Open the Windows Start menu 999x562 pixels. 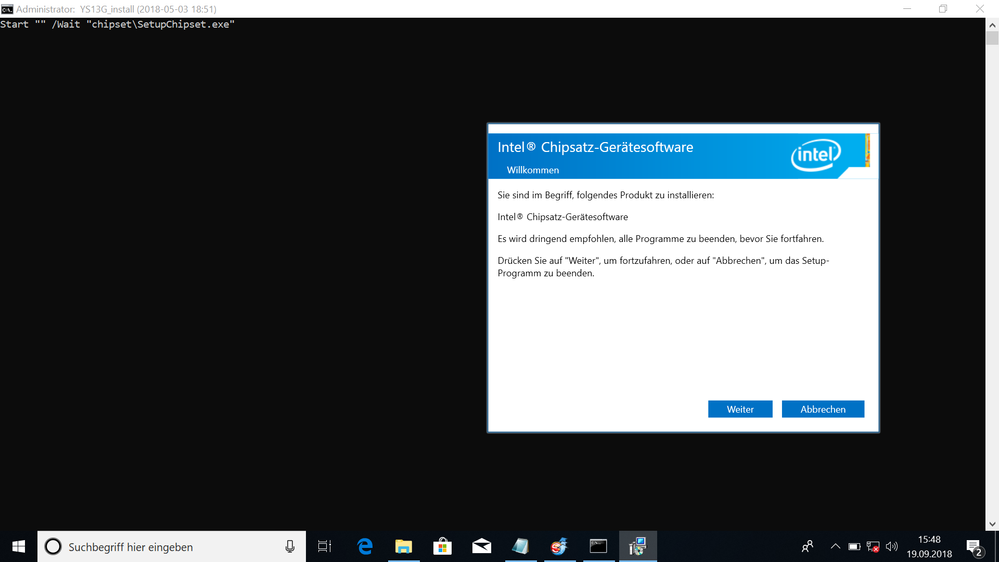18,547
